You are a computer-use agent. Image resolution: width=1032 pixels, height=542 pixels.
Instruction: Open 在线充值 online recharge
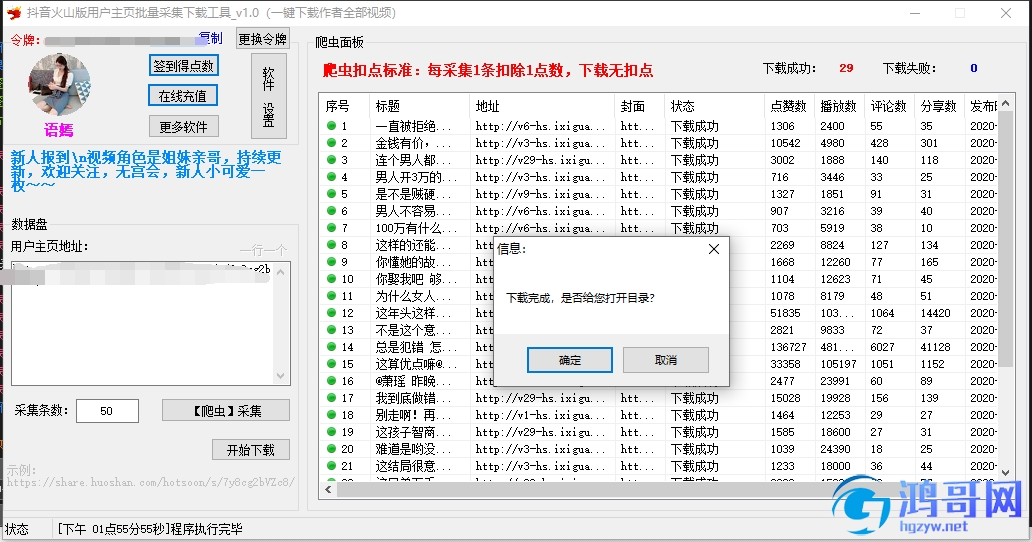183,96
